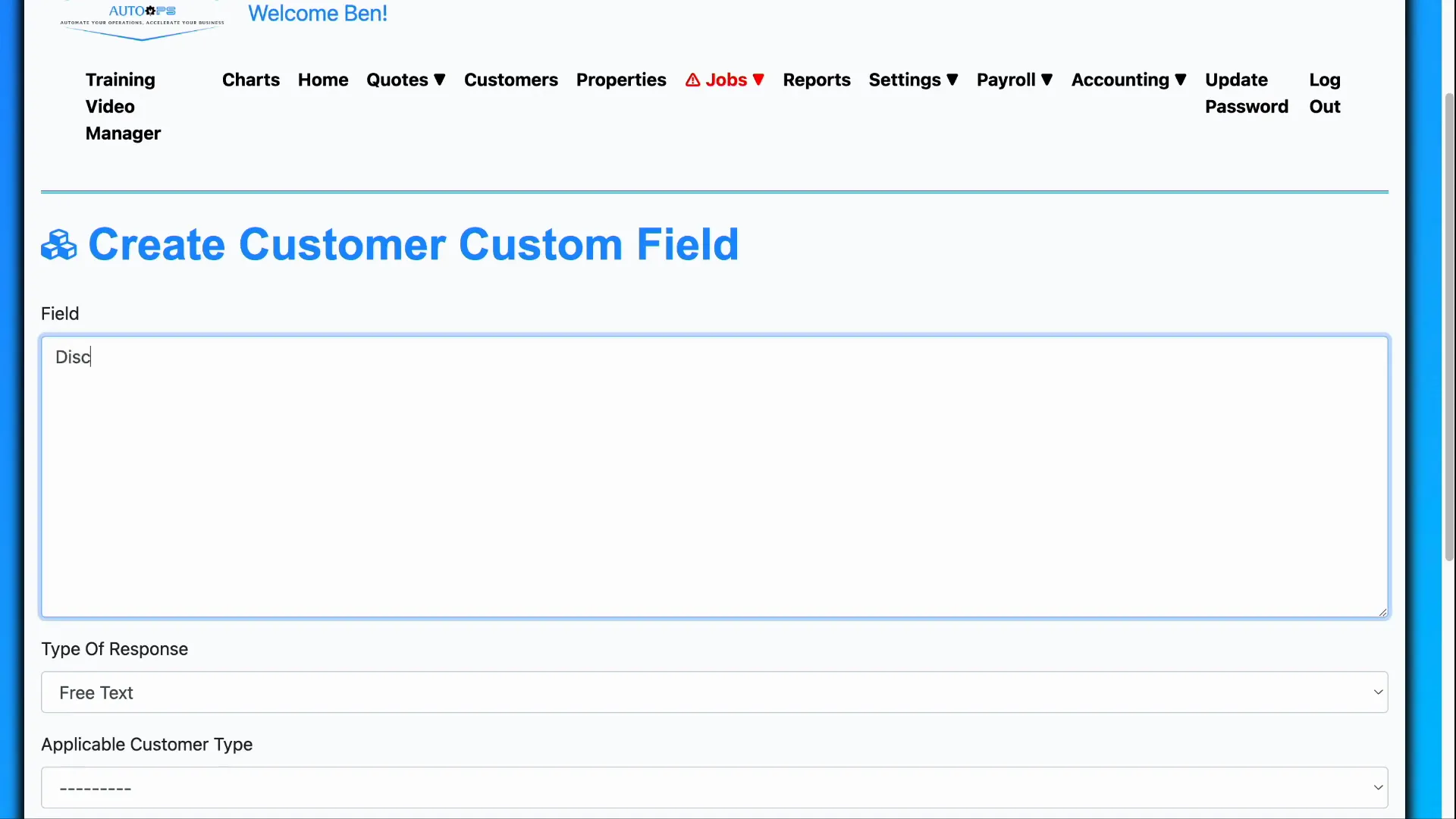1456x819 pixels.
Task: Open the Type Of Response dropdown
Action: [714, 692]
